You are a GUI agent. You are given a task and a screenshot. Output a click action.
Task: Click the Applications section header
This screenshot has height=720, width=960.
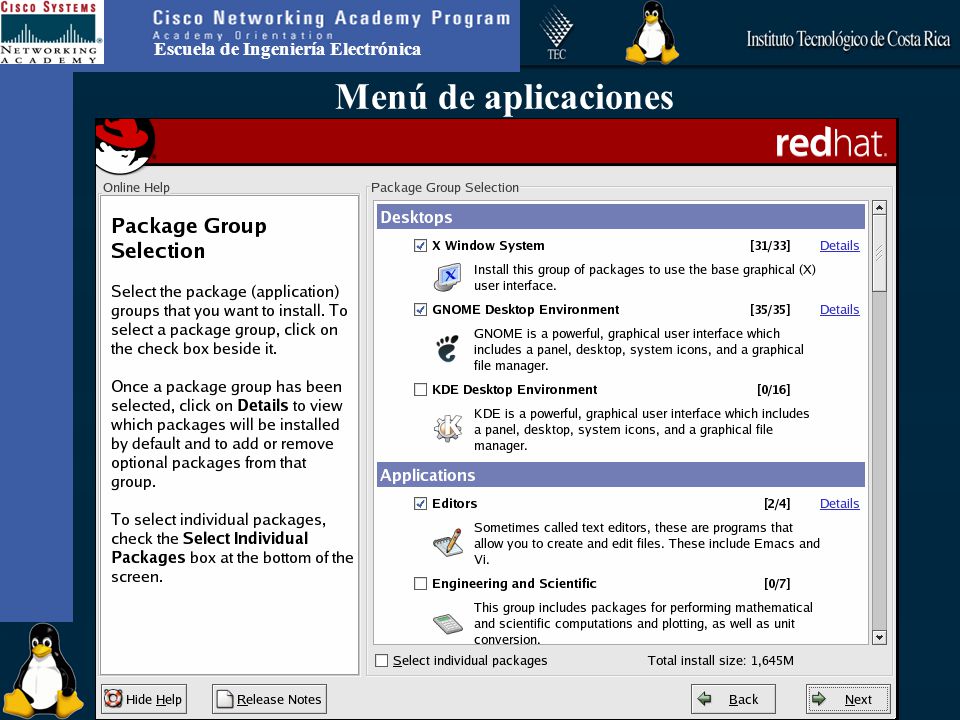pos(621,475)
